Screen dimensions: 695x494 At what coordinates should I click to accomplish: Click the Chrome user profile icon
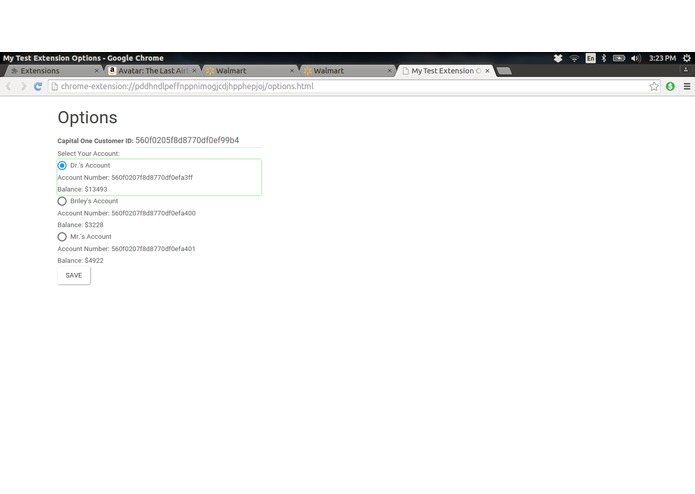(x=685, y=70)
